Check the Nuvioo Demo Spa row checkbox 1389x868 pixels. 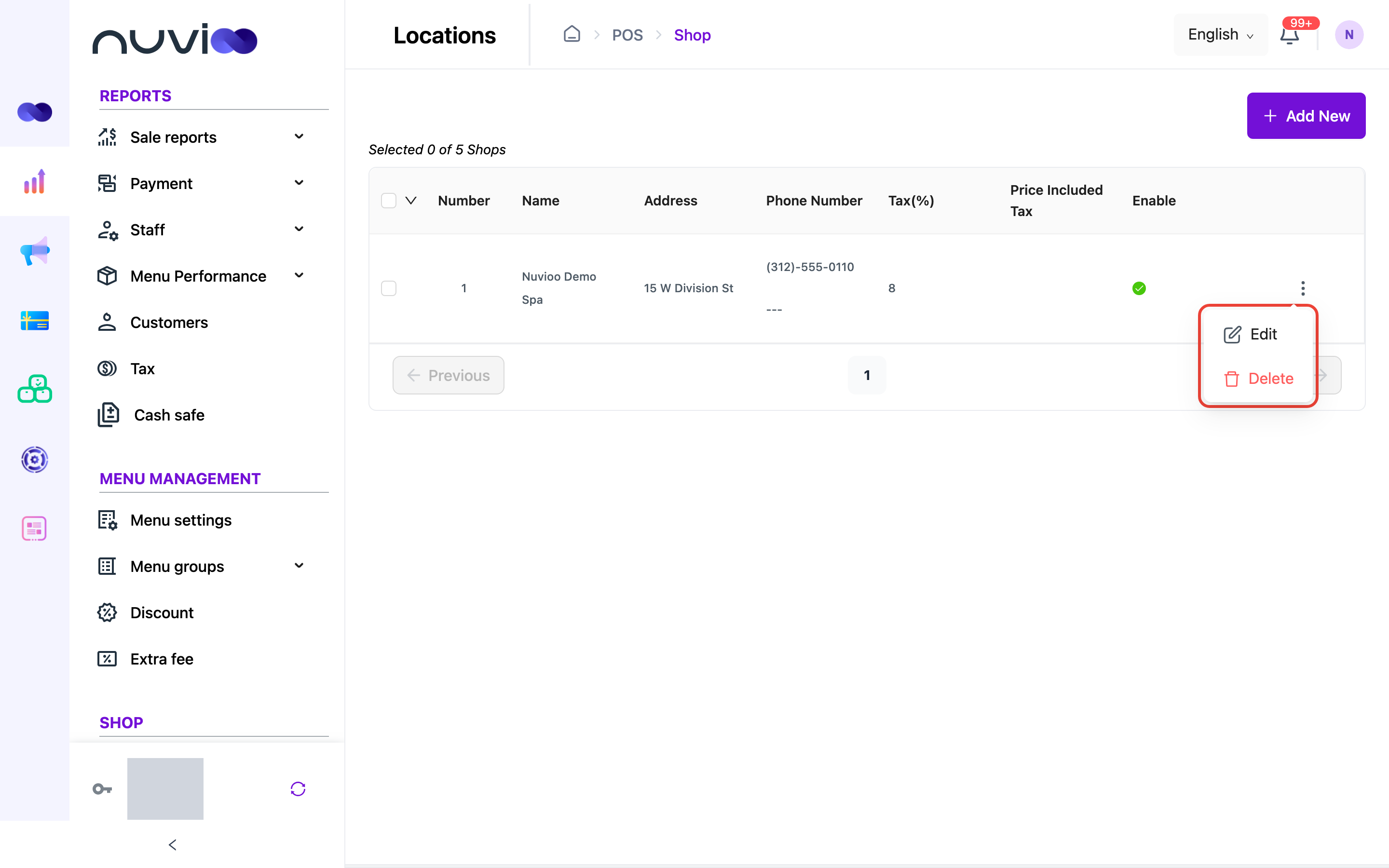[389, 288]
